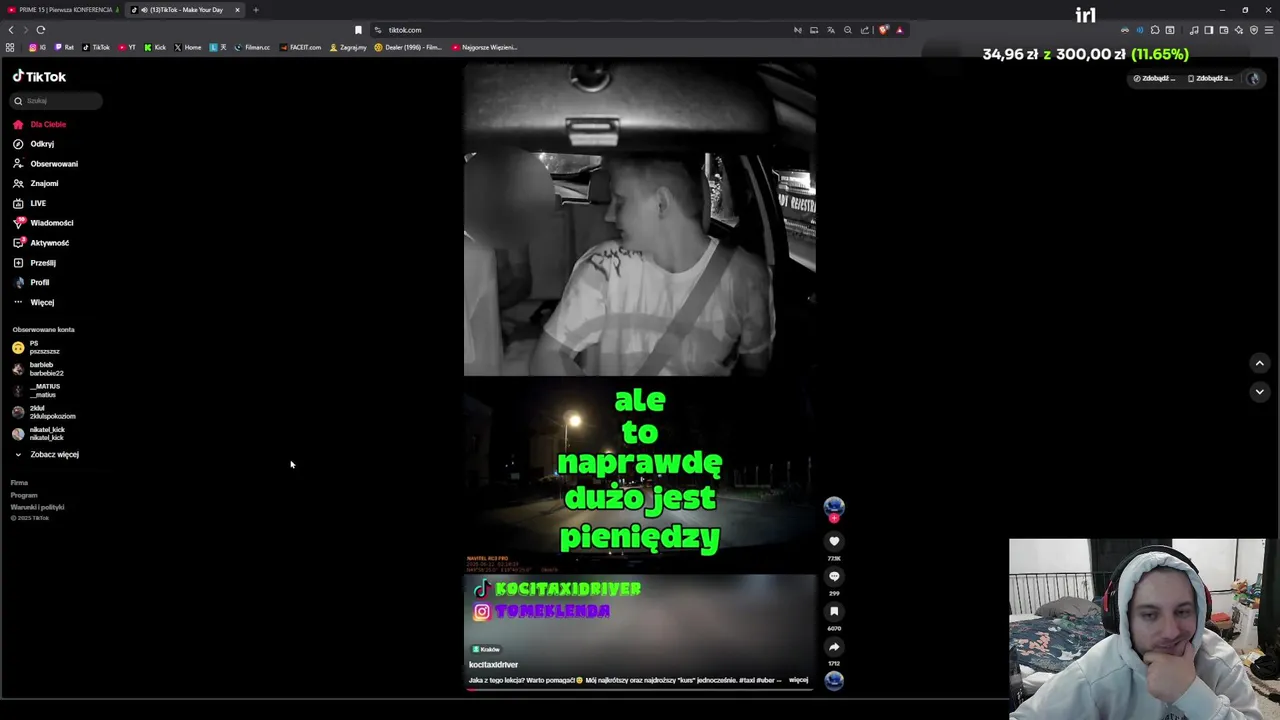Open the spinning sound disc beside the caption
The width and height of the screenshot is (1280, 720).
coord(834,680)
